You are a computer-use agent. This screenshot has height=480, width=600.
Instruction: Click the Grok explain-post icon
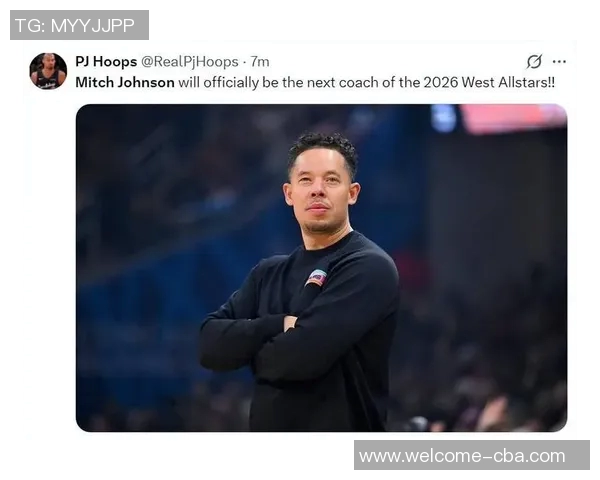(x=534, y=61)
